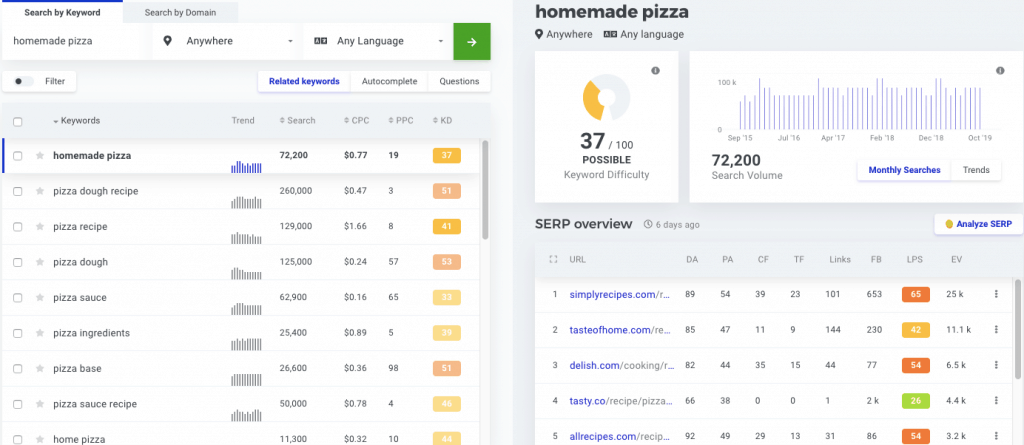
Task: Toggle the Filter switch
Action: tap(24, 82)
